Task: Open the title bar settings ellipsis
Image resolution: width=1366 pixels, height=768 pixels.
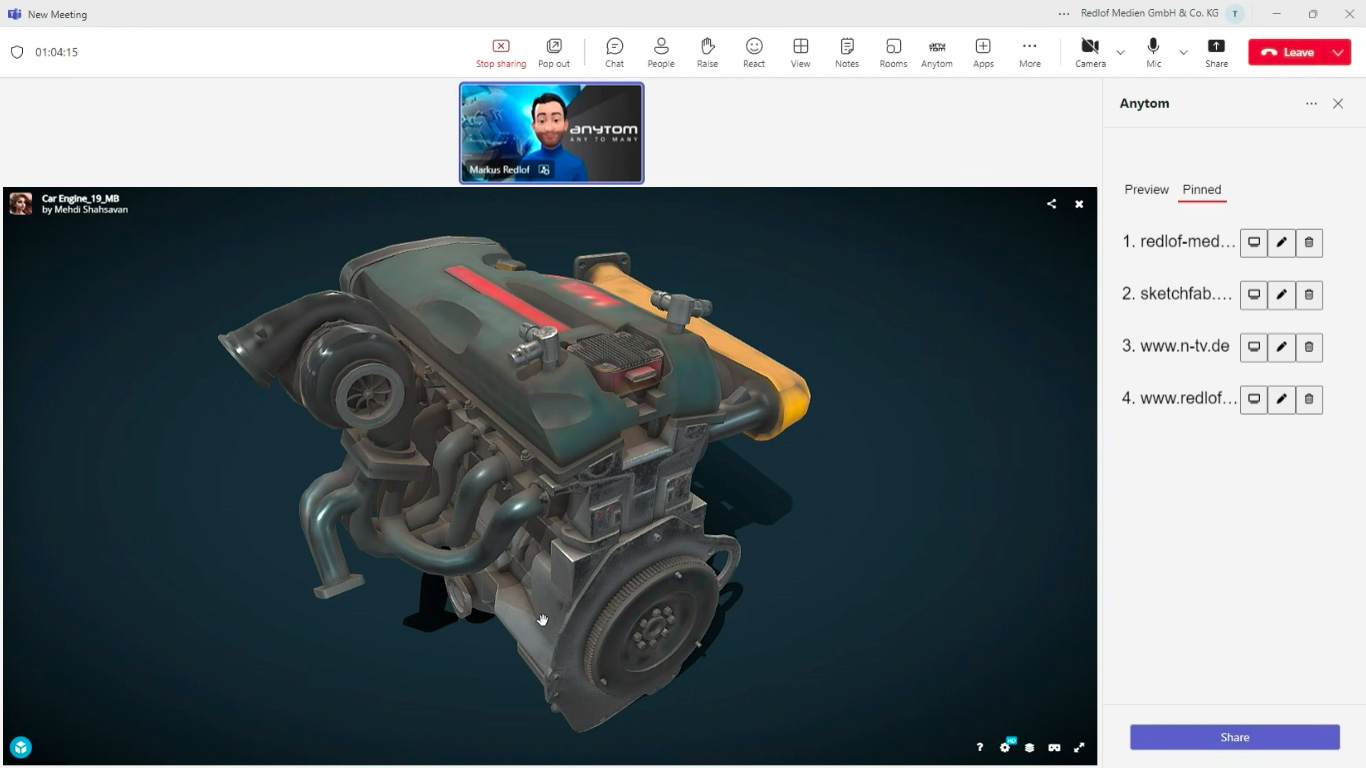Action: tap(1063, 14)
